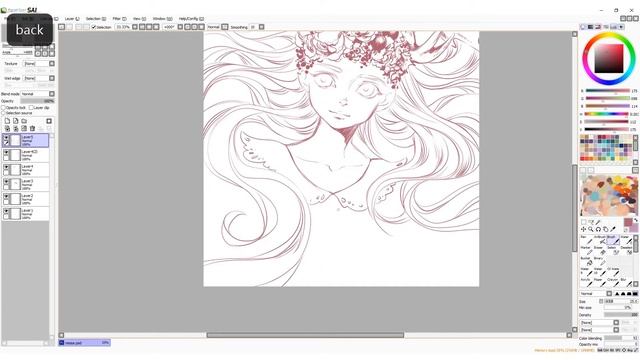Screen dimensions: 640x360
Task: Open the Layer menu
Action: tap(72, 19)
